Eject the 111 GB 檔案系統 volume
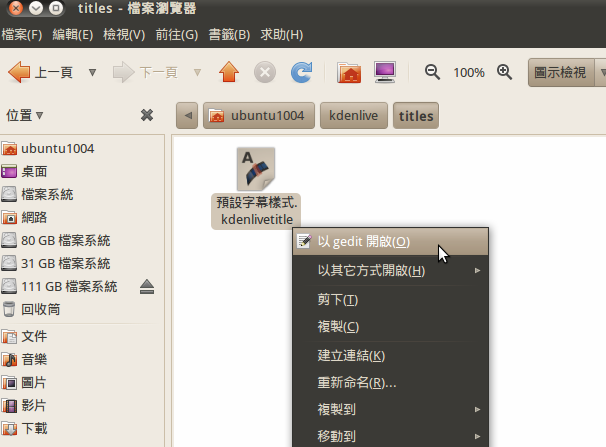 click(x=147, y=287)
